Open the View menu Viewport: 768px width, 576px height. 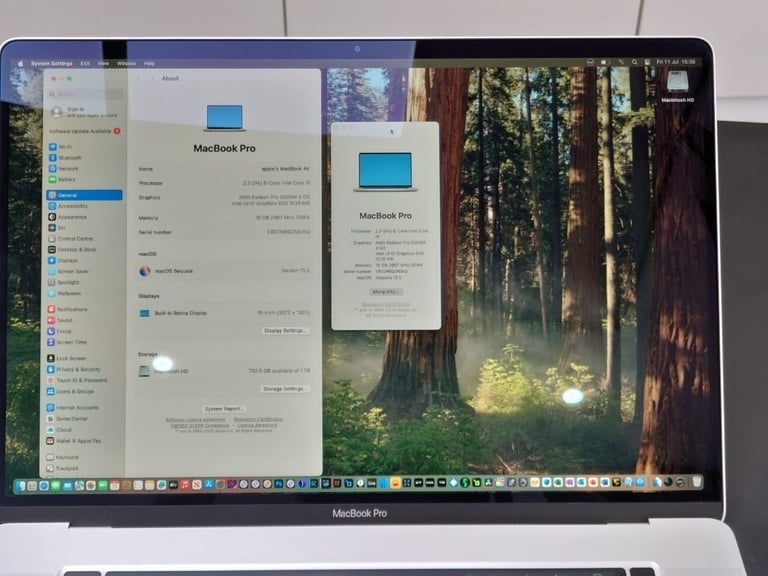(103, 64)
